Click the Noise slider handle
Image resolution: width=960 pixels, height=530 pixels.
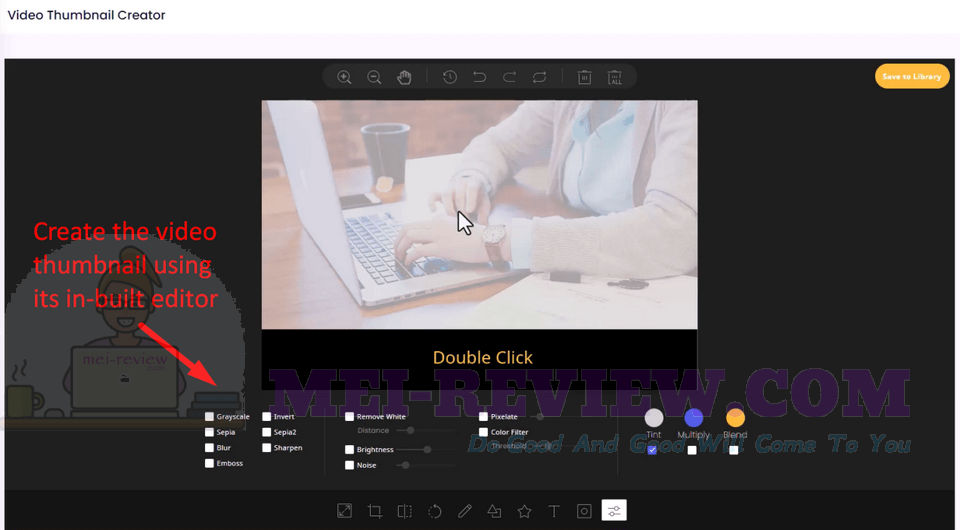pos(405,465)
